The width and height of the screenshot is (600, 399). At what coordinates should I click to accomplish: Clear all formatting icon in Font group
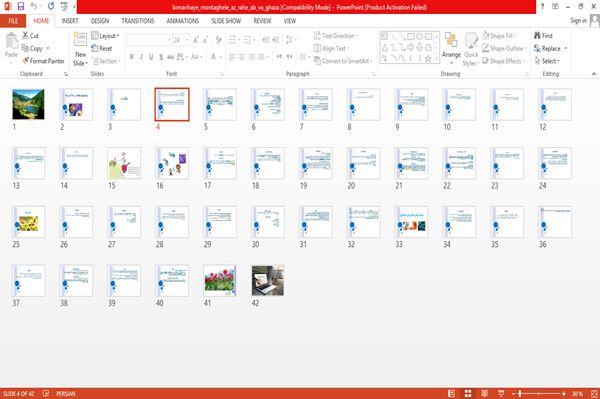point(218,40)
